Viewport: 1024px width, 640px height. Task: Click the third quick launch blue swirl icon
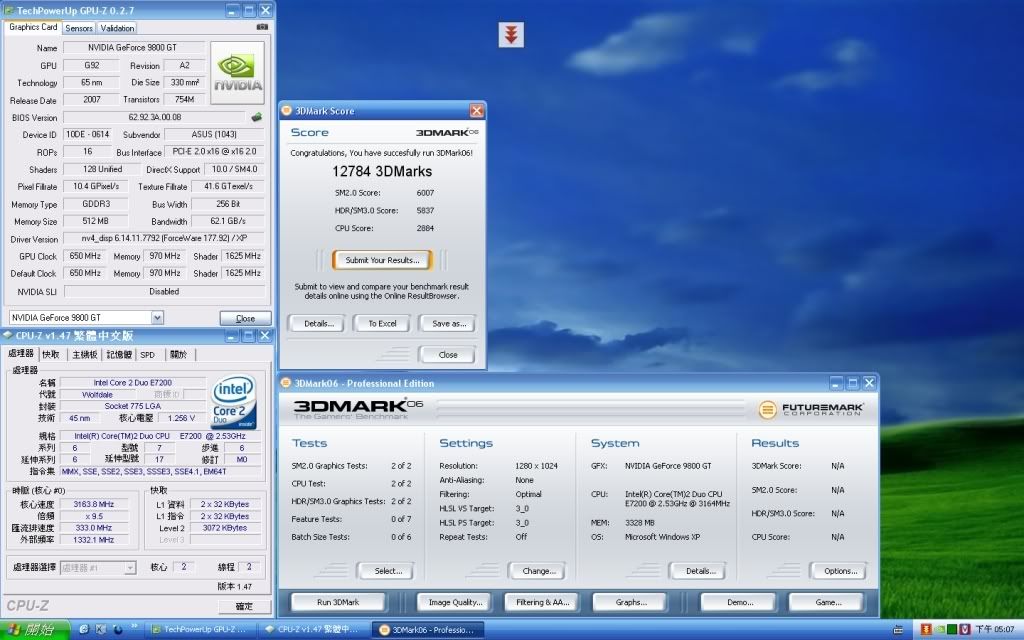point(118,630)
